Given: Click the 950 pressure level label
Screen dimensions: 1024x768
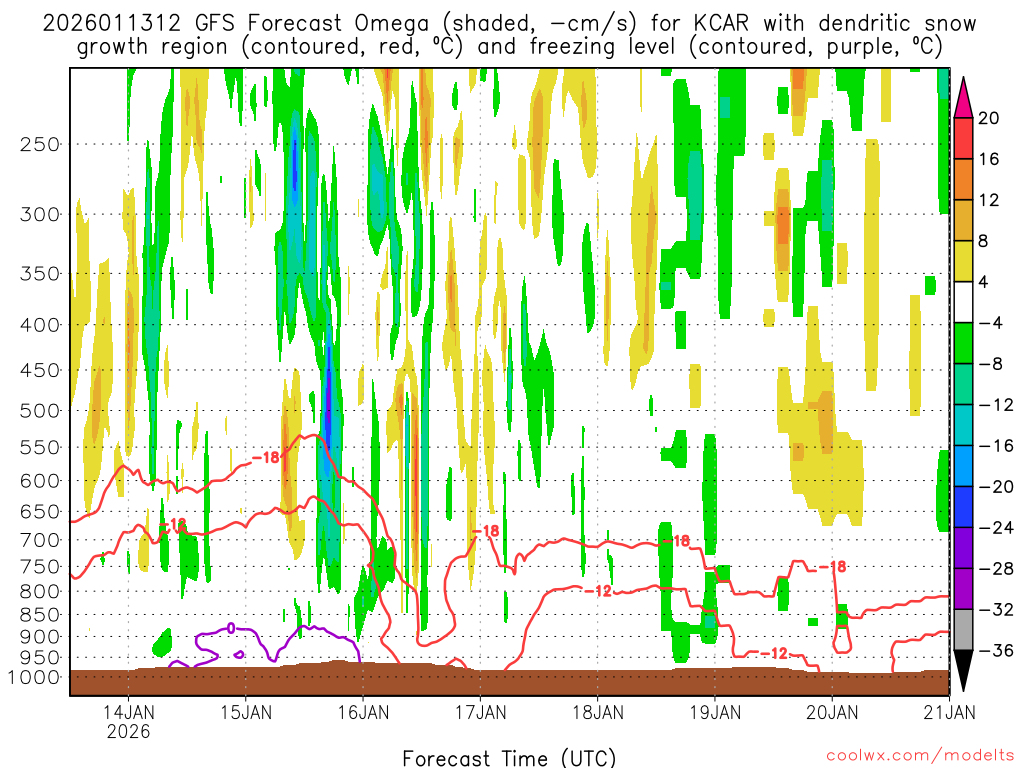Looking at the screenshot, I should [40, 658].
